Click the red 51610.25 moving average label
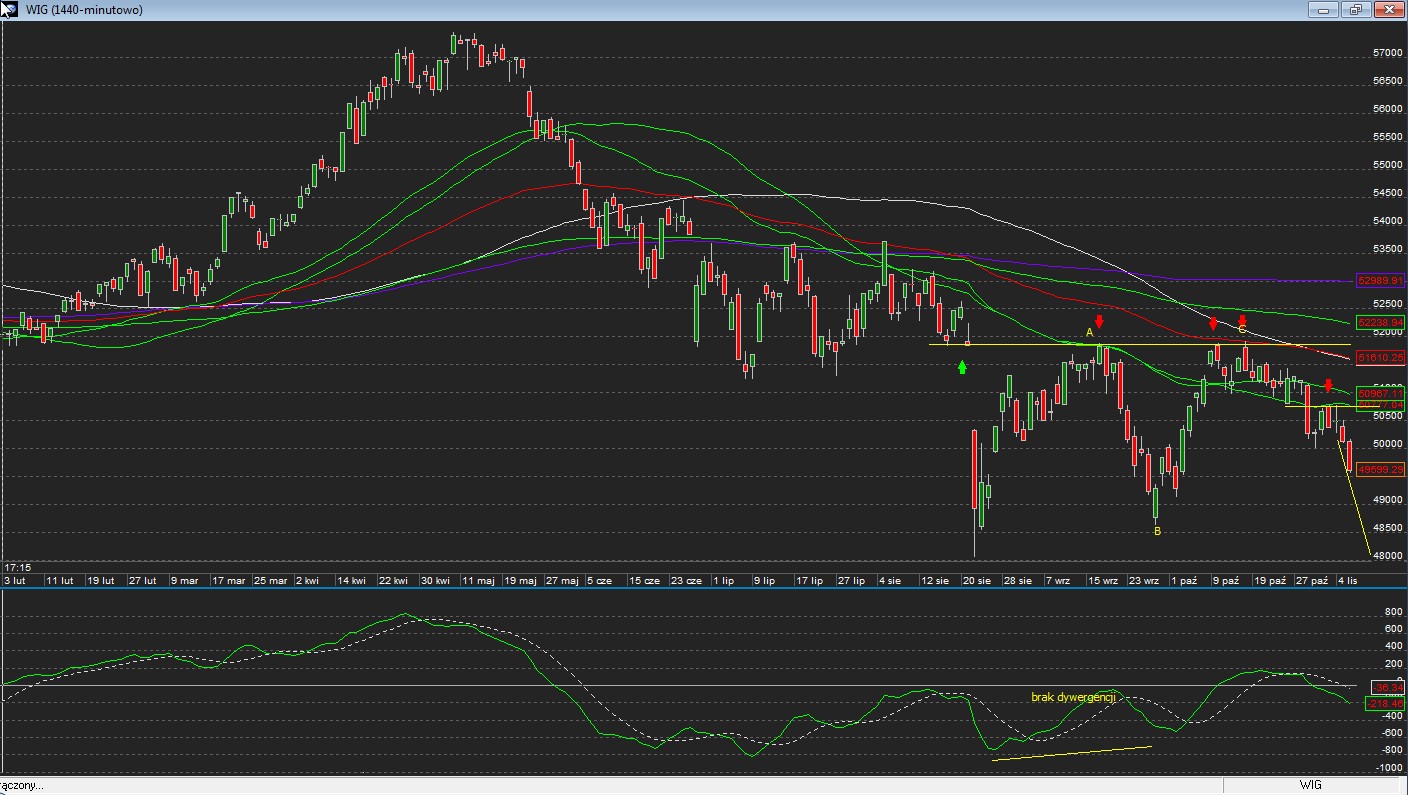 [1380, 357]
